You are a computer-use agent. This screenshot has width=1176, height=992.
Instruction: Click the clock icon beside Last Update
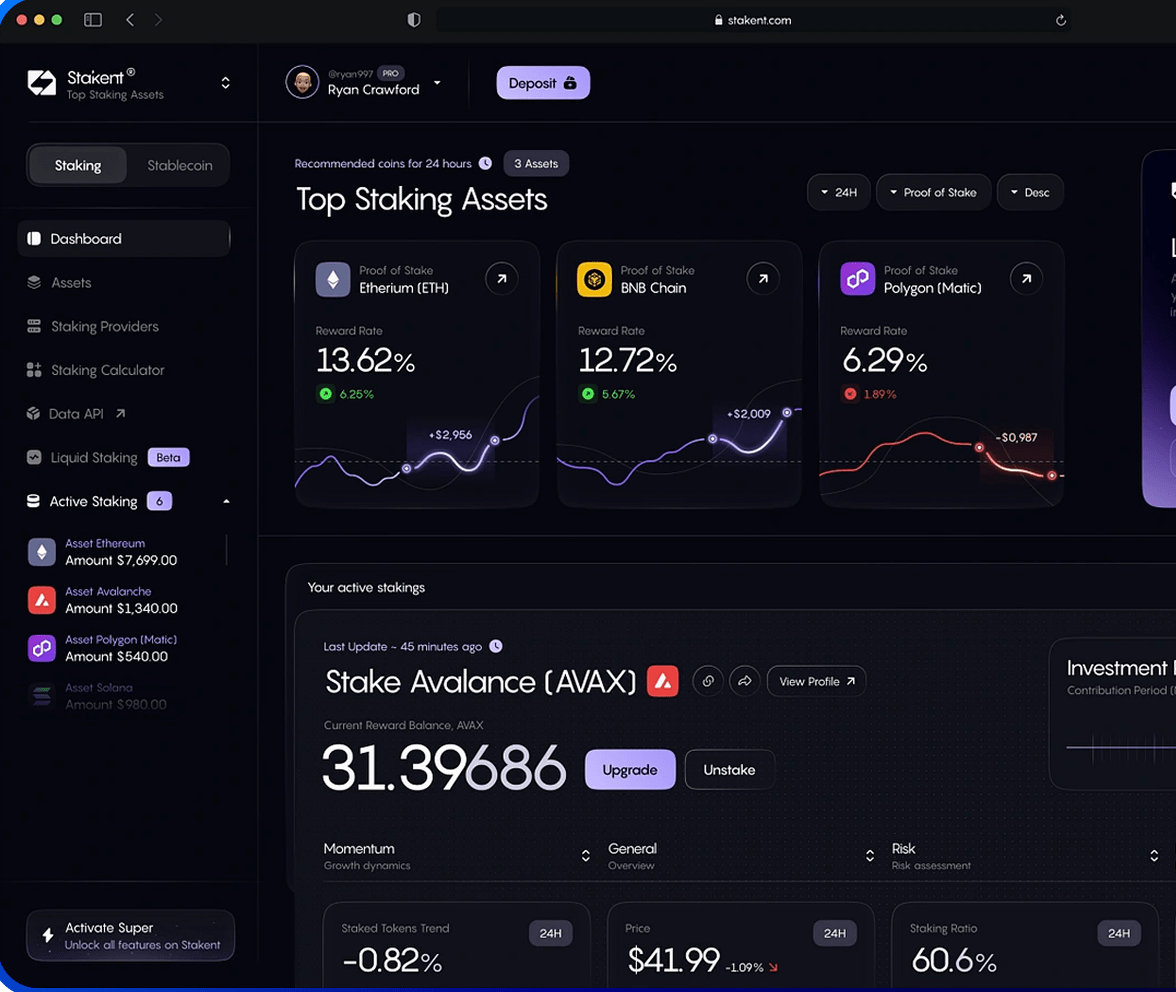pyautogui.click(x=496, y=646)
